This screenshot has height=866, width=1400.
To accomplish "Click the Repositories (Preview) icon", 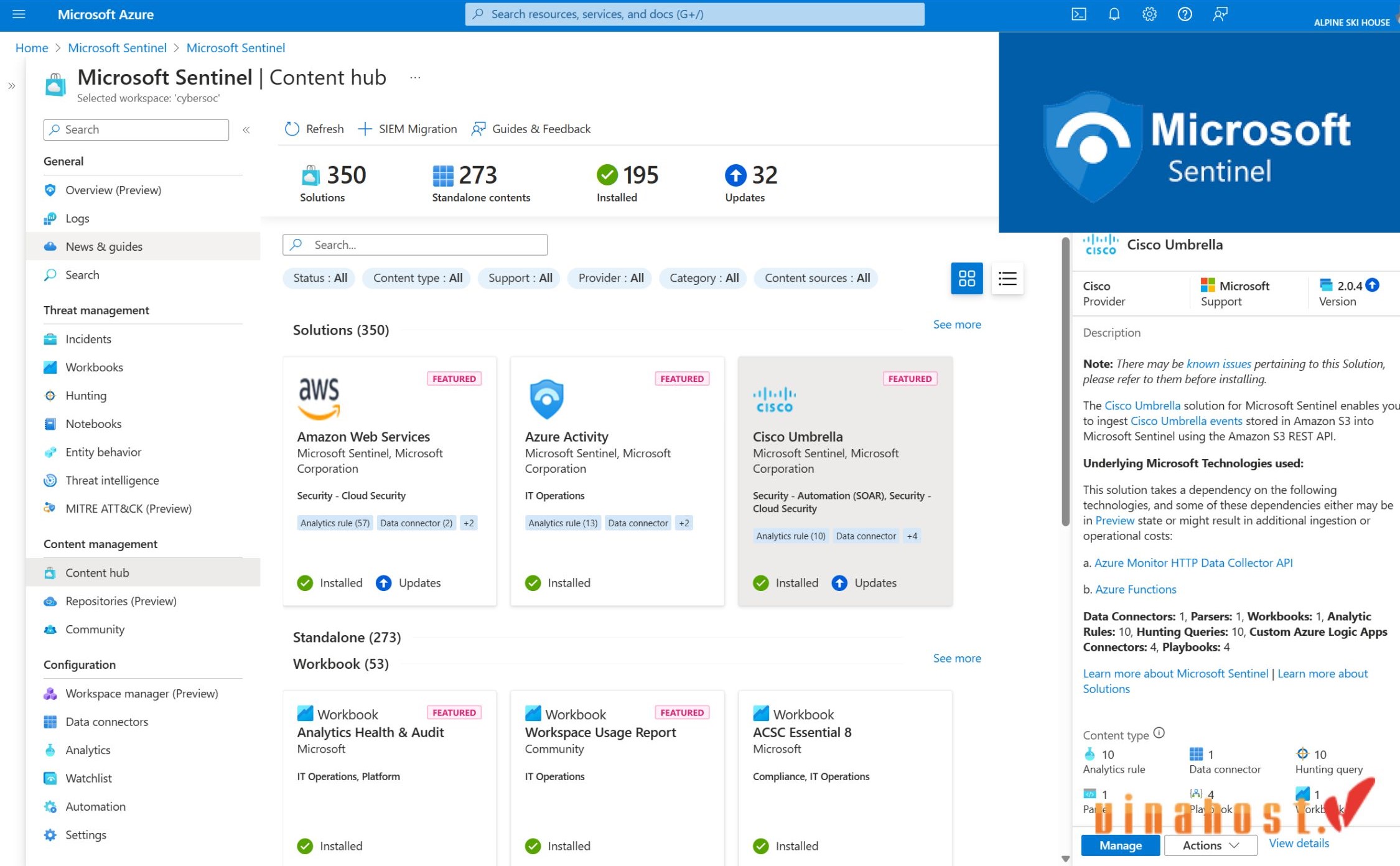I will (x=50, y=601).
